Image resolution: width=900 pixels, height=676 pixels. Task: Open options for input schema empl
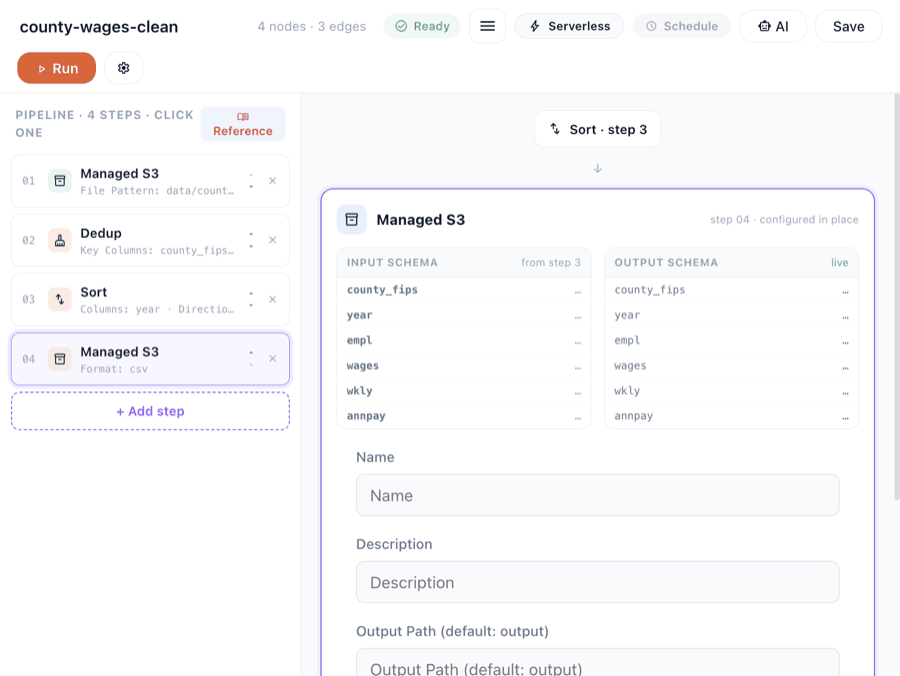577,342
